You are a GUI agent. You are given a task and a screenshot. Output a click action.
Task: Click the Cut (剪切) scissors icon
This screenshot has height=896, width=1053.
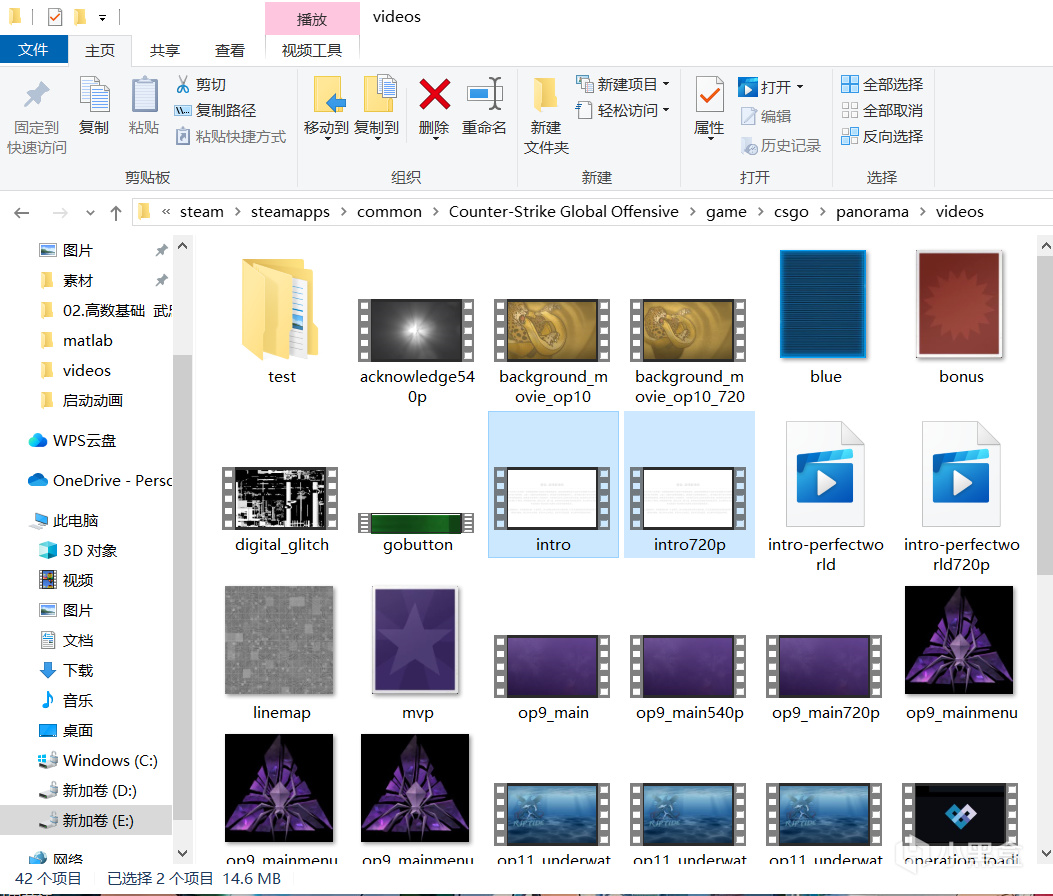pos(183,85)
